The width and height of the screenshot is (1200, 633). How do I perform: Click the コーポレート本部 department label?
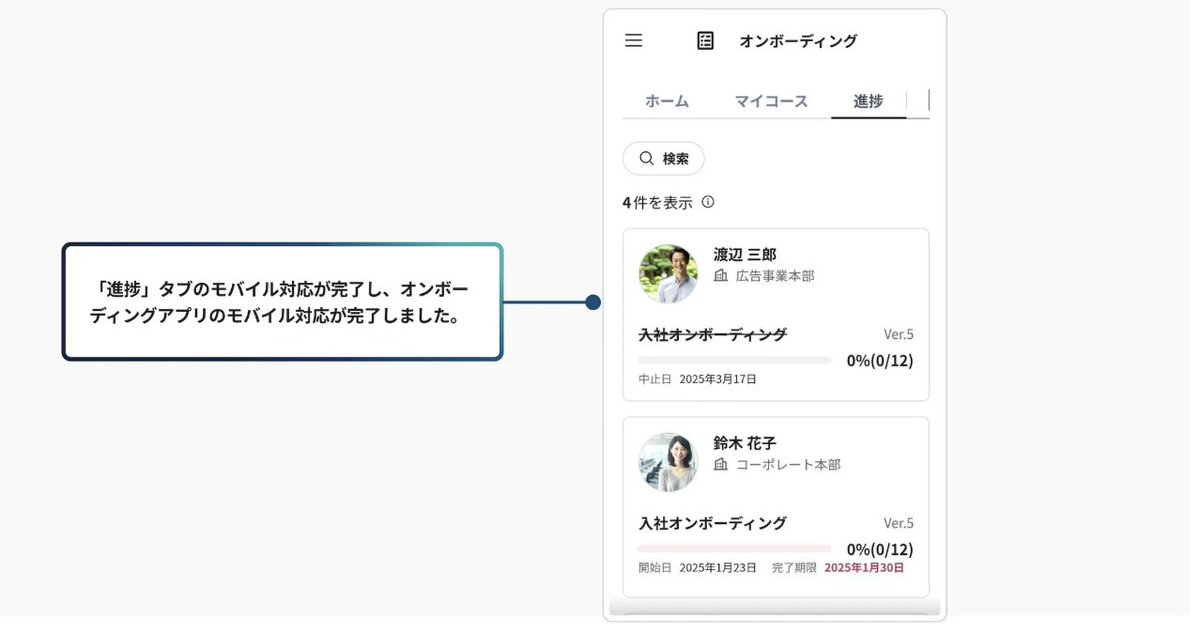788,464
